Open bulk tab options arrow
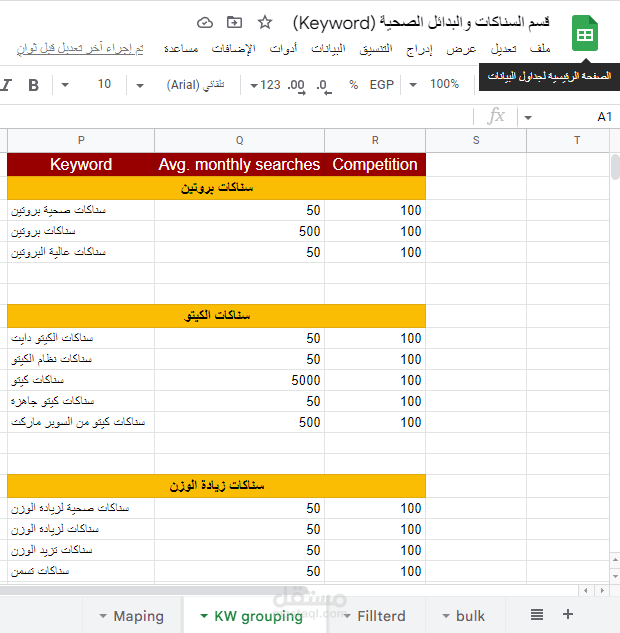The width and height of the screenshot is (620, 633). (446, 616)
